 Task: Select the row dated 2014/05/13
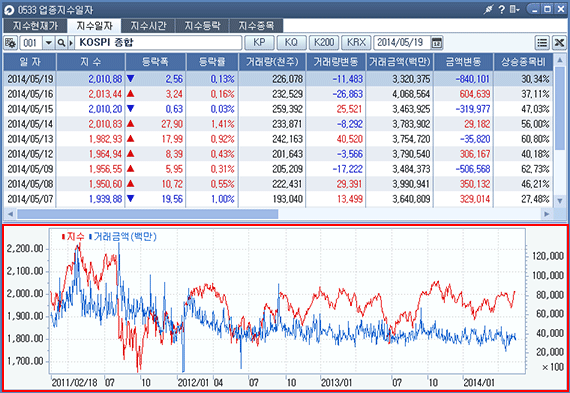278,139
